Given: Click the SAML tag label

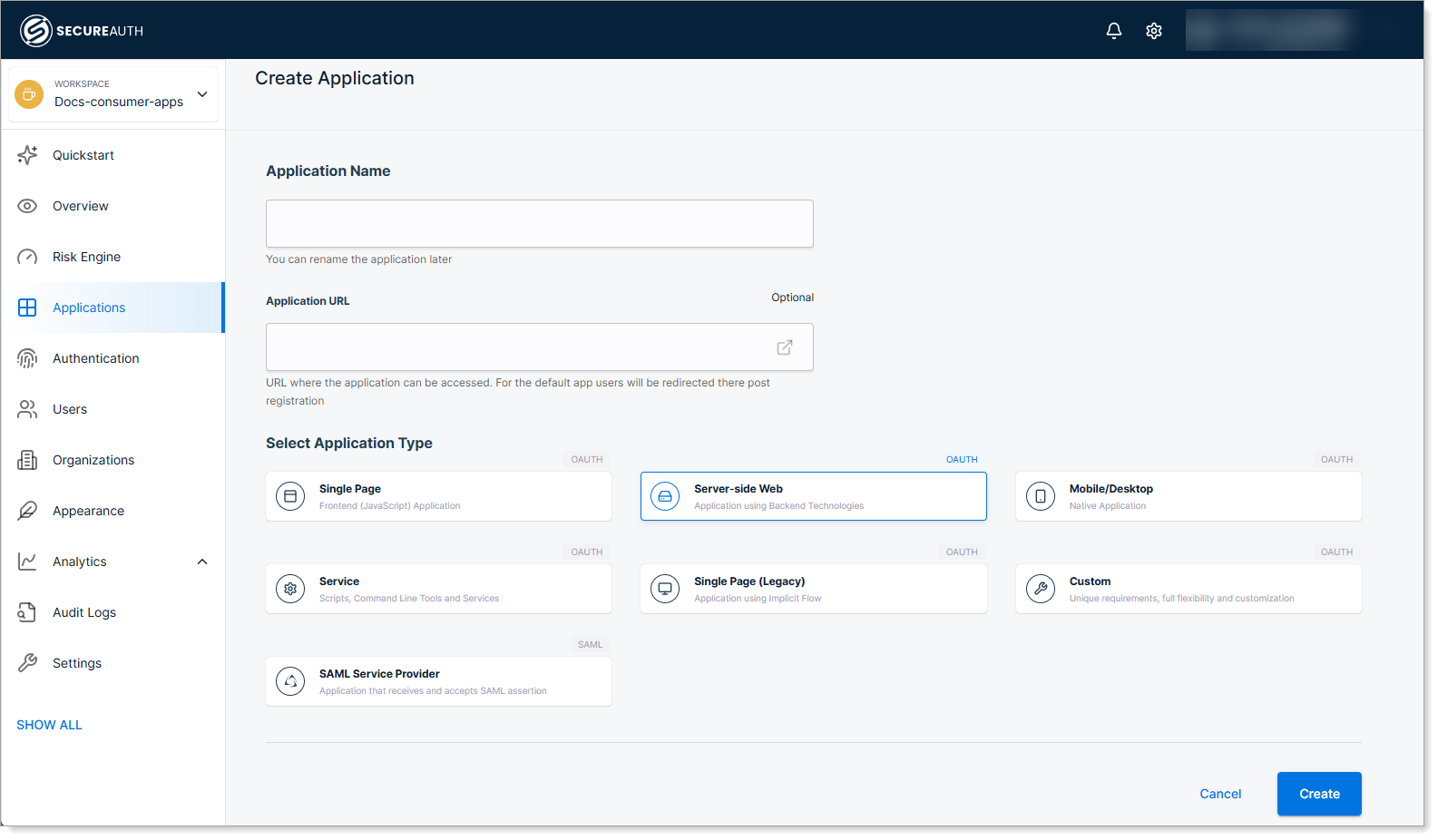Looking at the screenshot, I should 590,644.
